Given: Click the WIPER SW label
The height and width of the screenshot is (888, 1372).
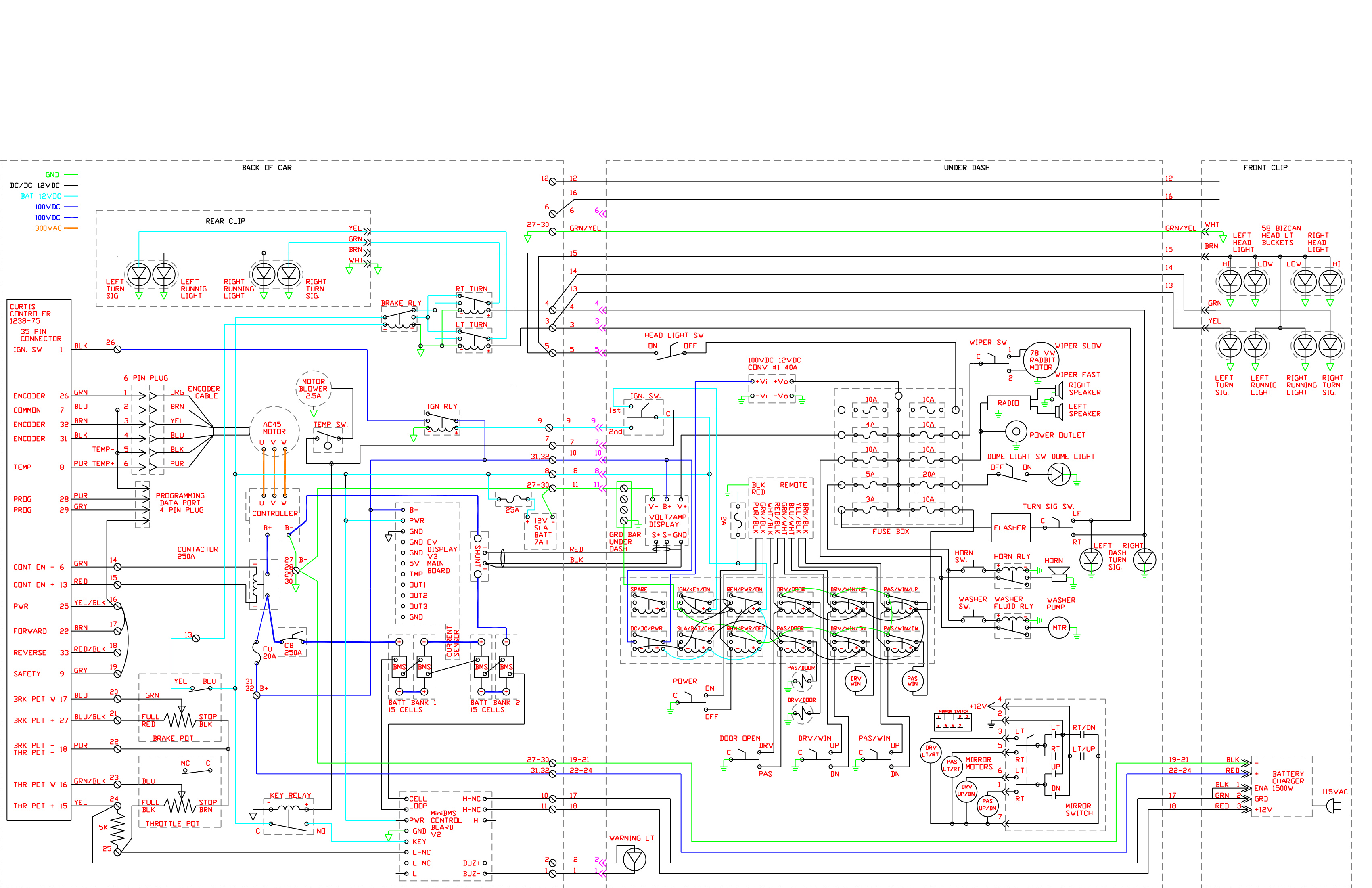Looking at the screenshot, I should click(988, 343).
